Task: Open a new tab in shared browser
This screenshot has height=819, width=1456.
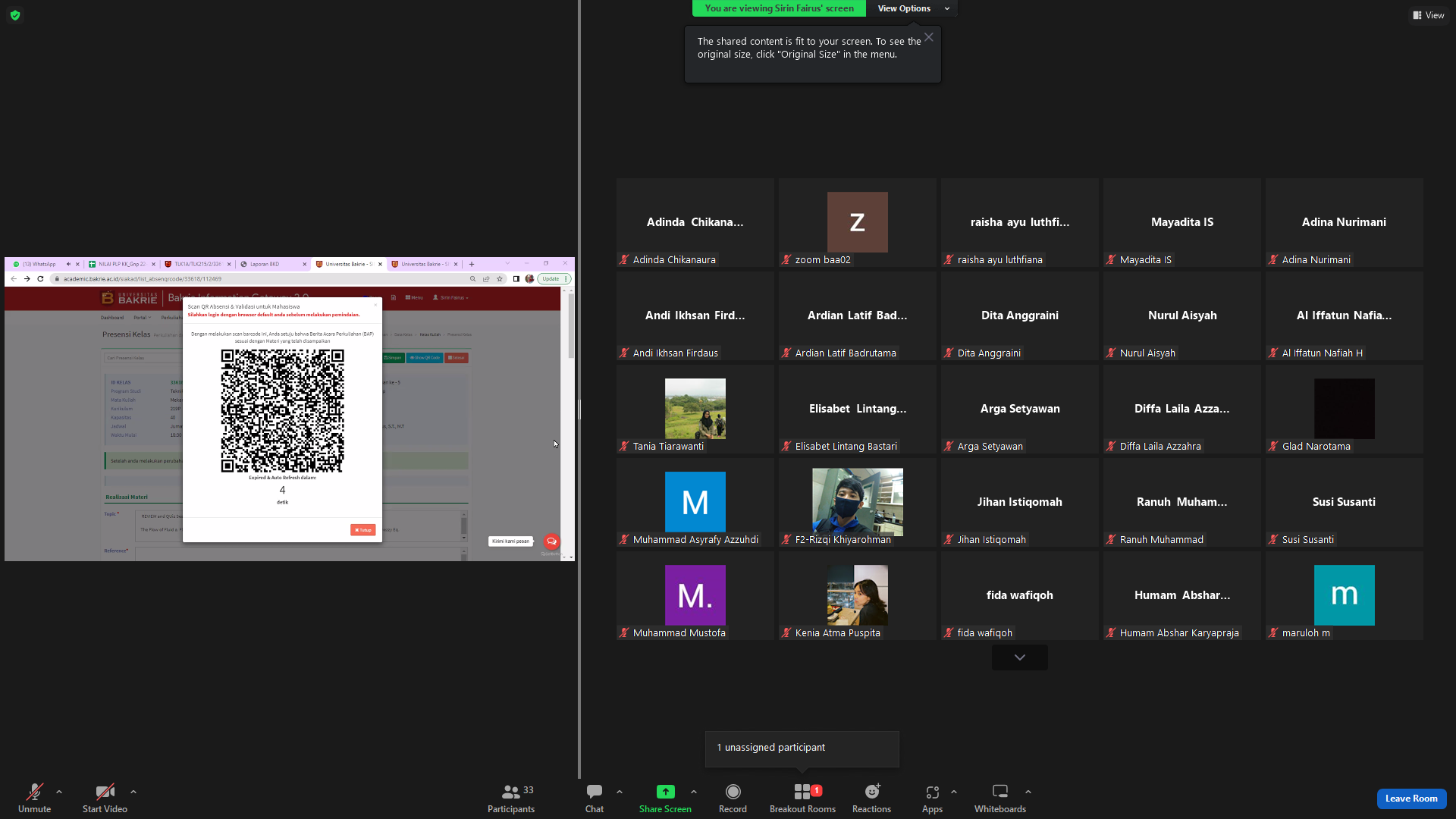Action: click(x=472, y=265)
